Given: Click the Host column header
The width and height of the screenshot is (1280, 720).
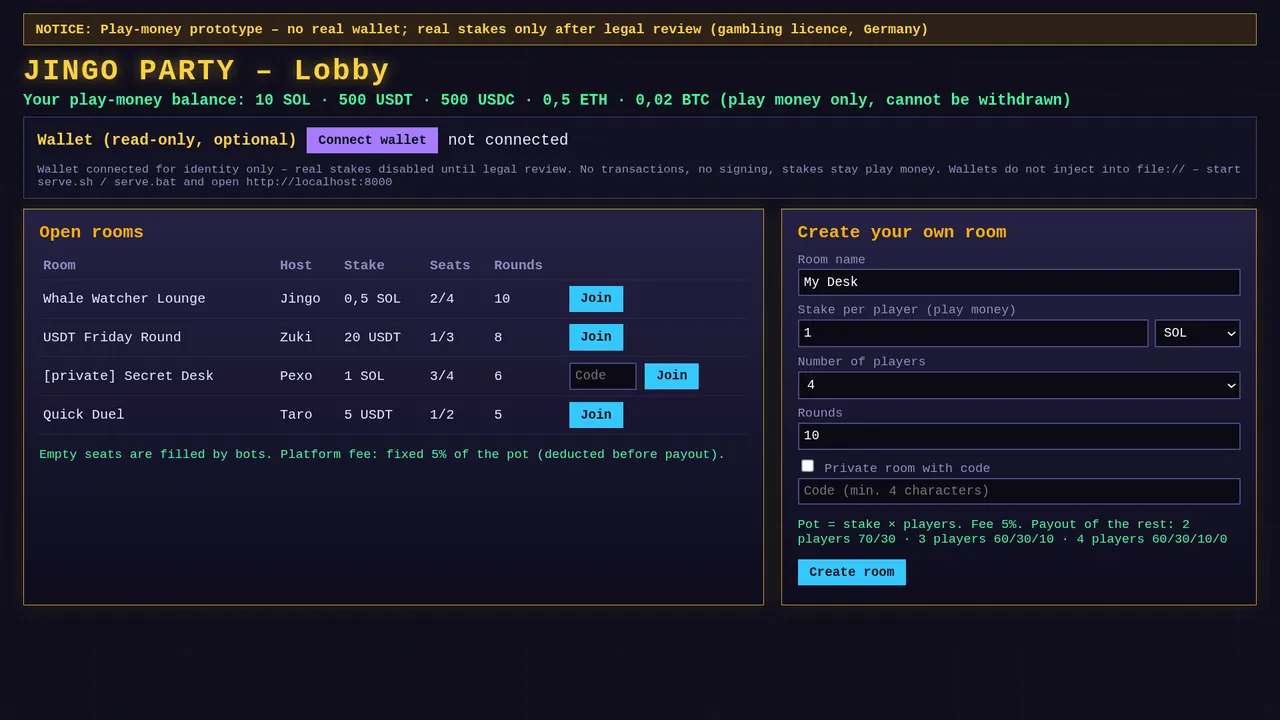Looking at the screenshot, I should coord(296,265).
